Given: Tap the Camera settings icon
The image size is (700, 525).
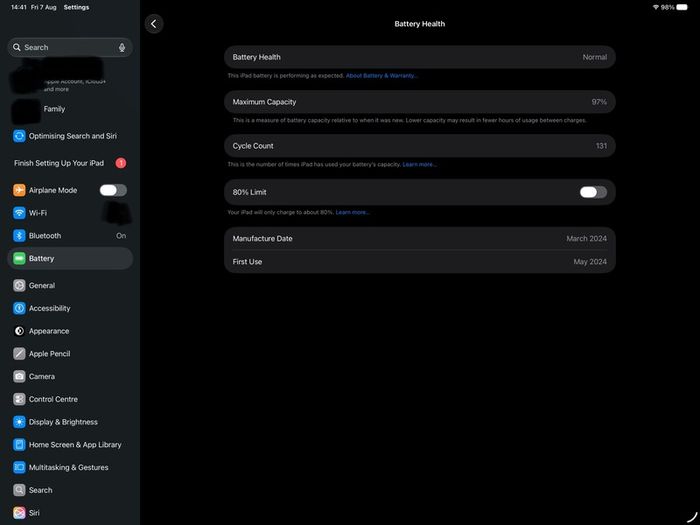Looking at the screenshot, I should click(19, 376).
